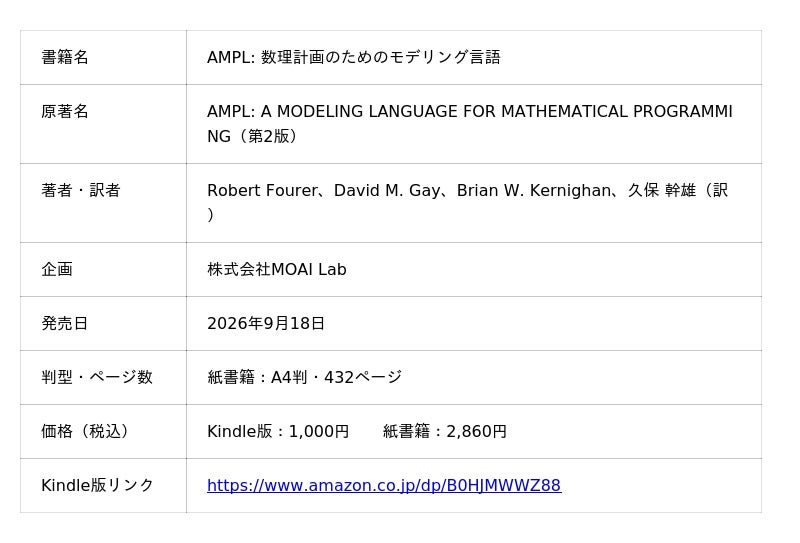
Task: Click the 著者・訳者 label cell
Action: pos(103,203)
